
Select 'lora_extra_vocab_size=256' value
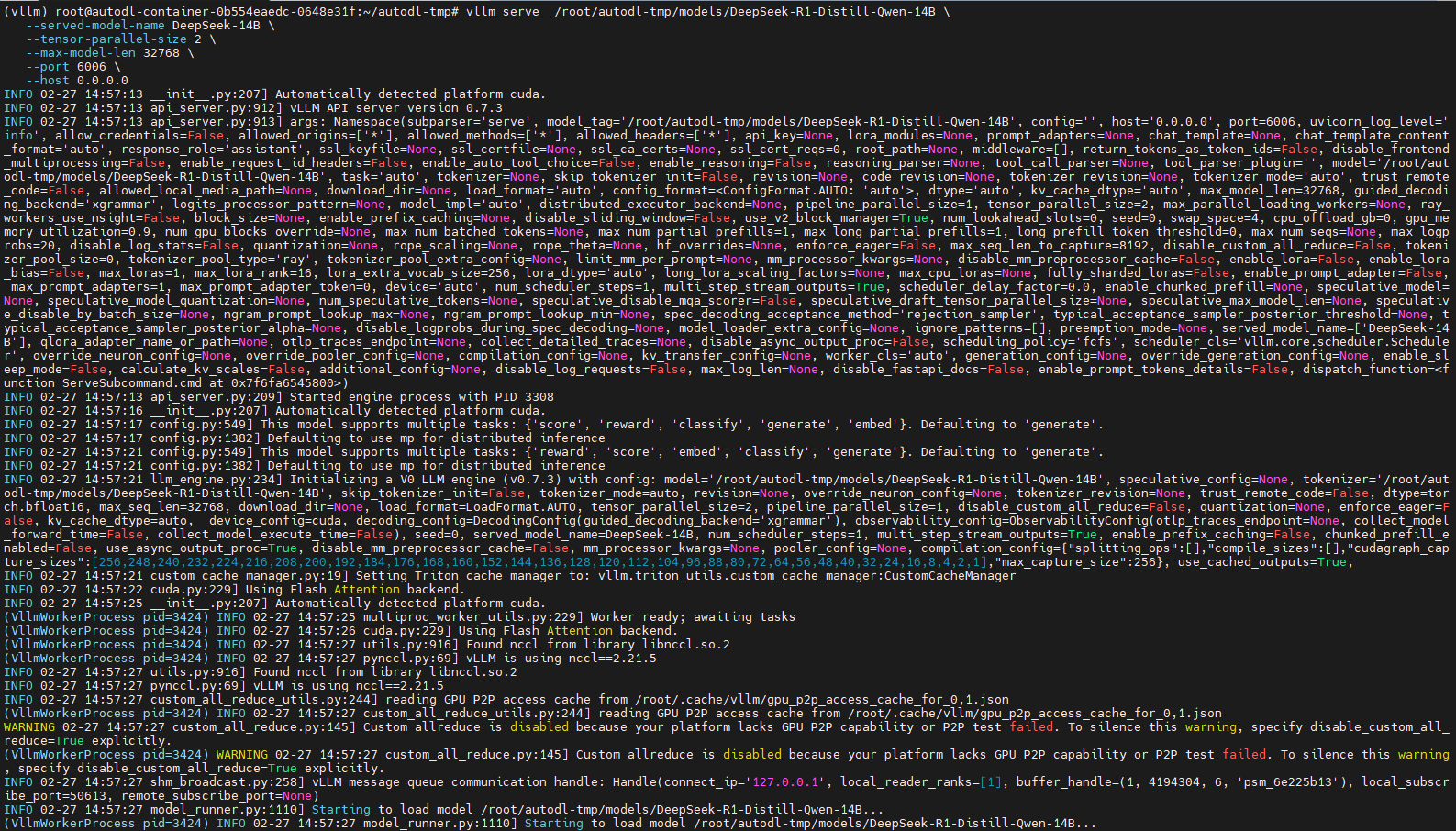(417, 273)
